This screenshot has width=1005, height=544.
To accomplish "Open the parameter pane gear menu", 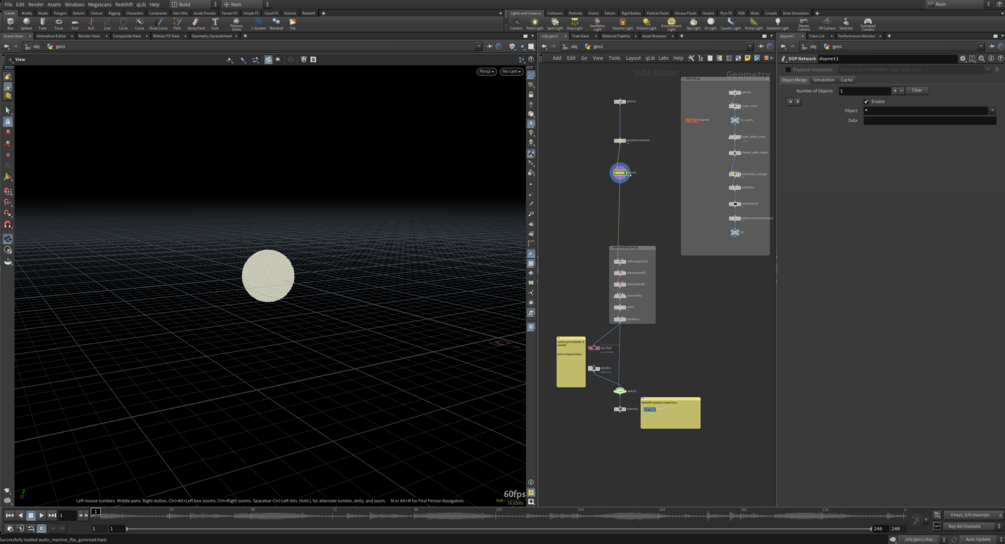I will coord(963,58).
